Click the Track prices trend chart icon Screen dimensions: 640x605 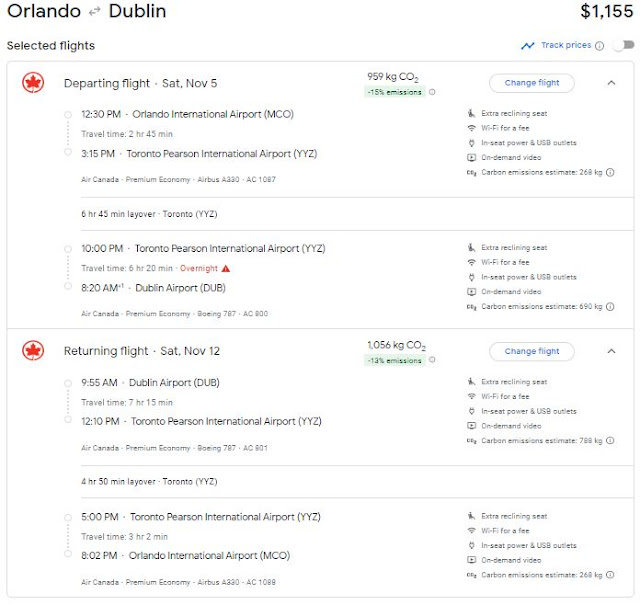click(x=528, y=45)
